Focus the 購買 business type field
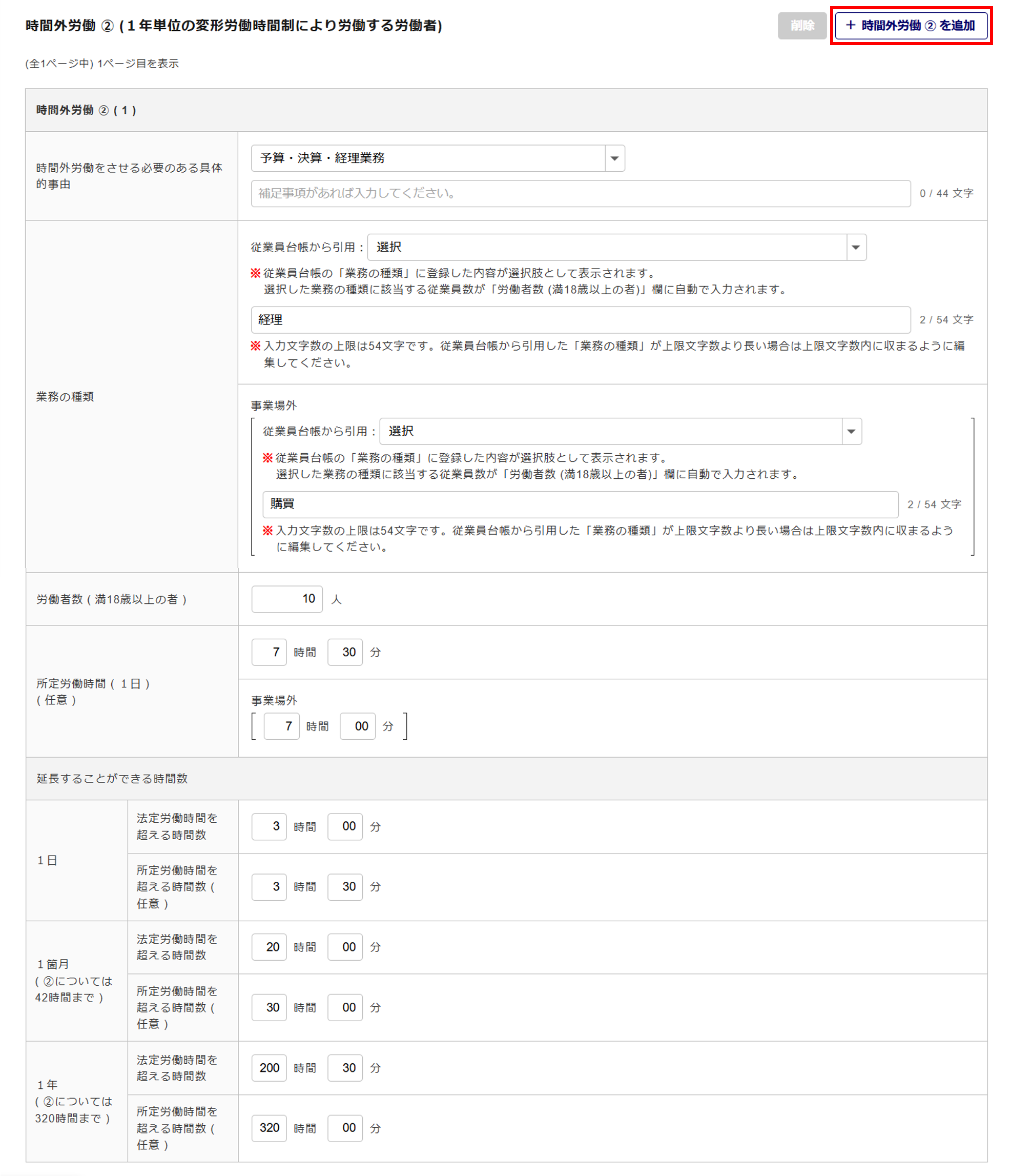The width and height of the screenshot is (1011, 1176). click(580, 504)
